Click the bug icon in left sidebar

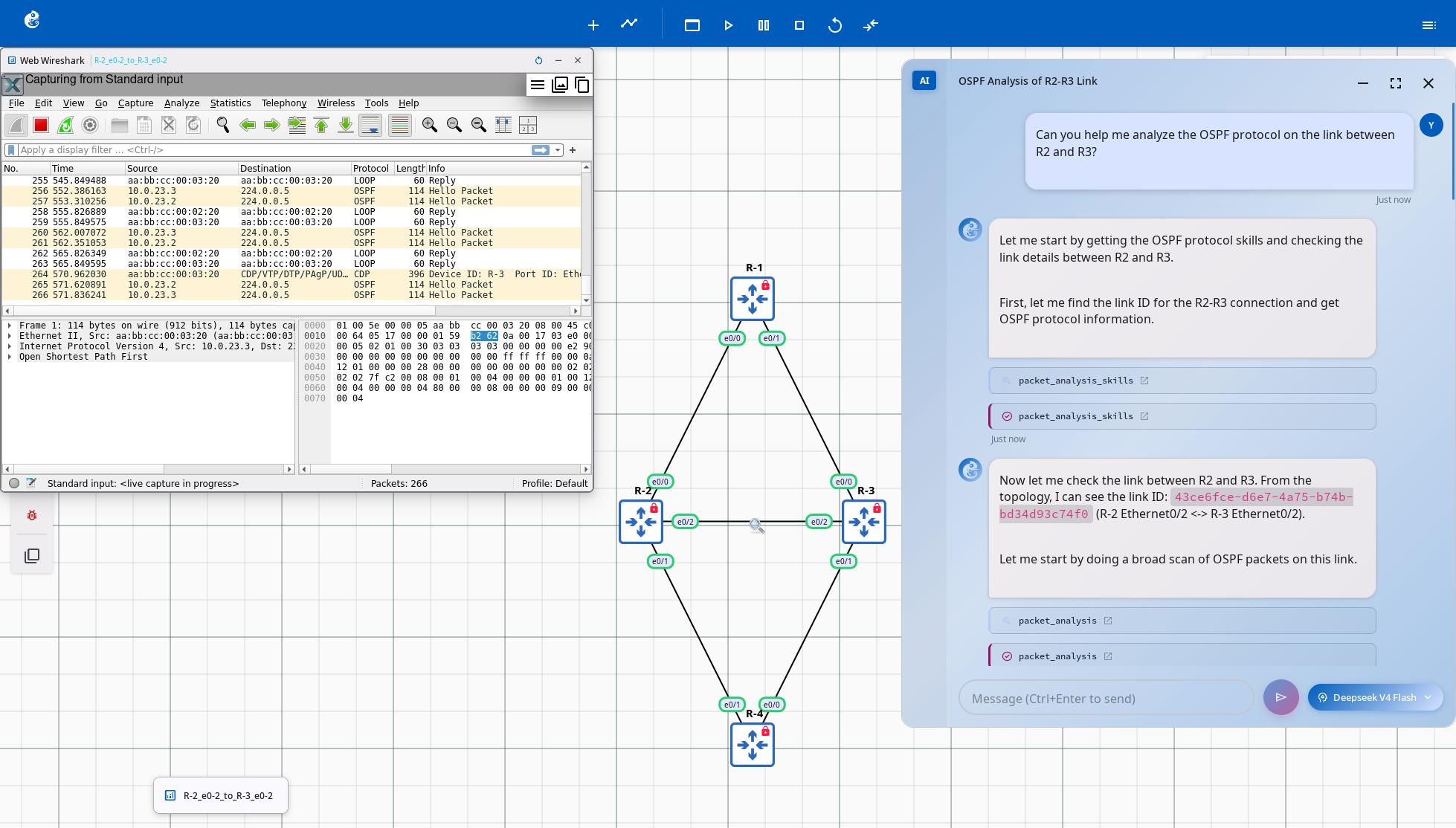point(32,515)
